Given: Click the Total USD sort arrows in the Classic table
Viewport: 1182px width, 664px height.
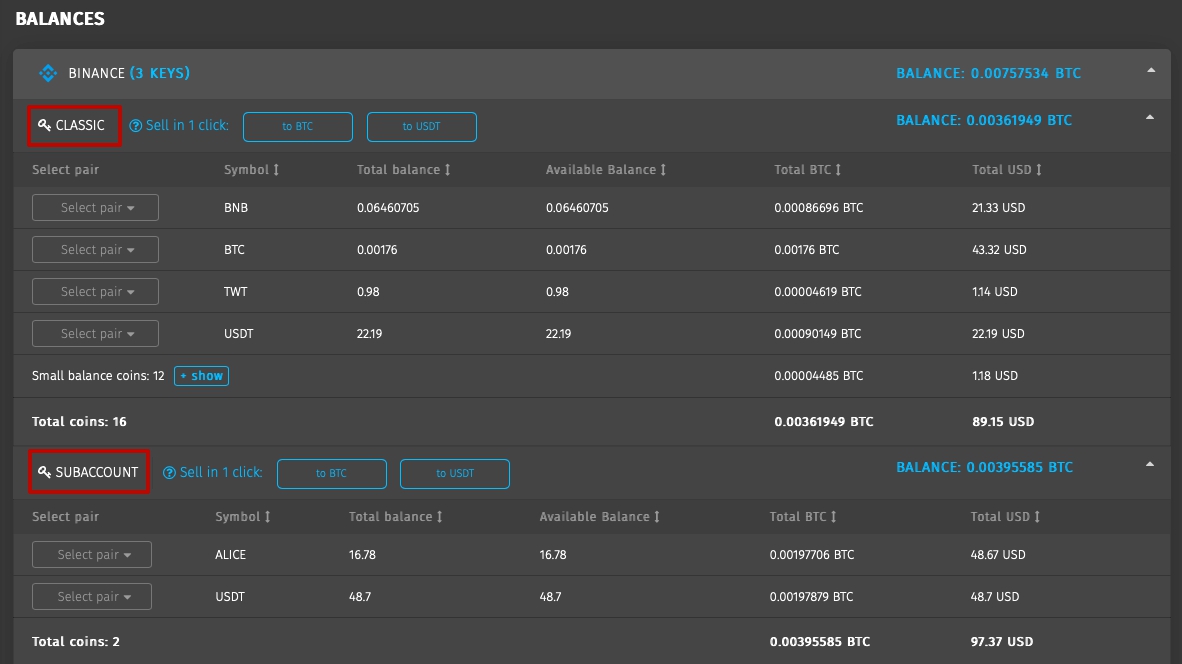Looking at the screenshot, I should pyautogui.click(x=1039, y=170).
